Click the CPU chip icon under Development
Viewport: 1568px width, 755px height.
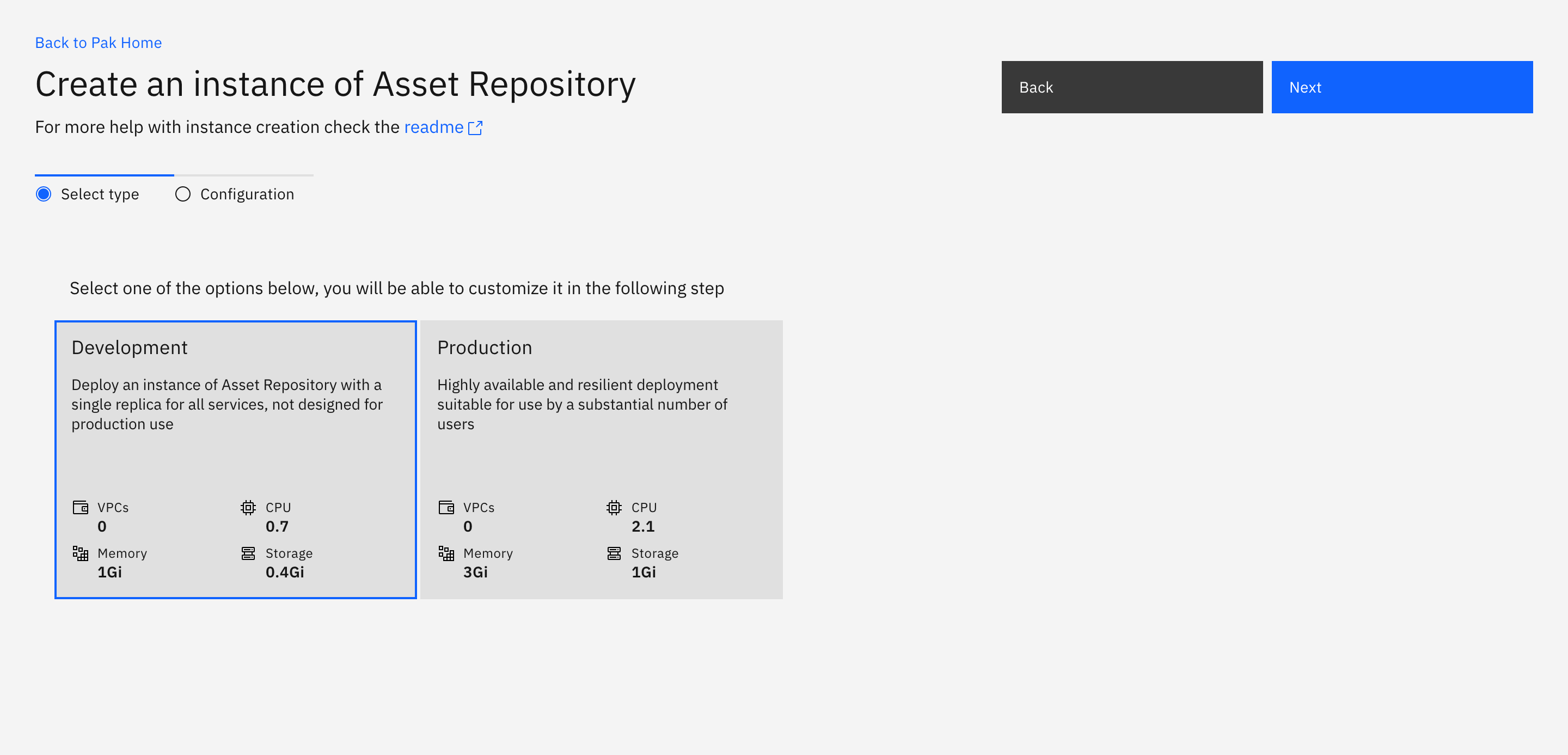[x=248, y=507]
